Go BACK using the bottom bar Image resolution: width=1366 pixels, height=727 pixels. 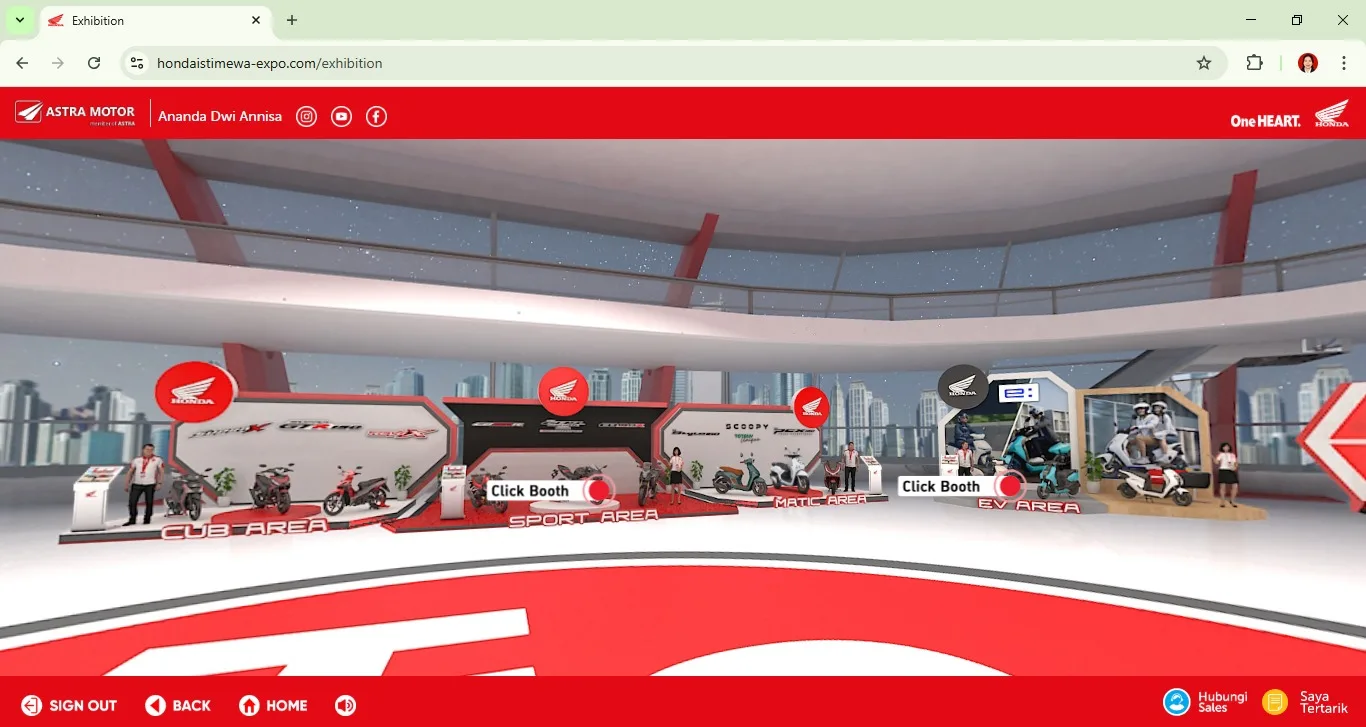coord(179,705)
